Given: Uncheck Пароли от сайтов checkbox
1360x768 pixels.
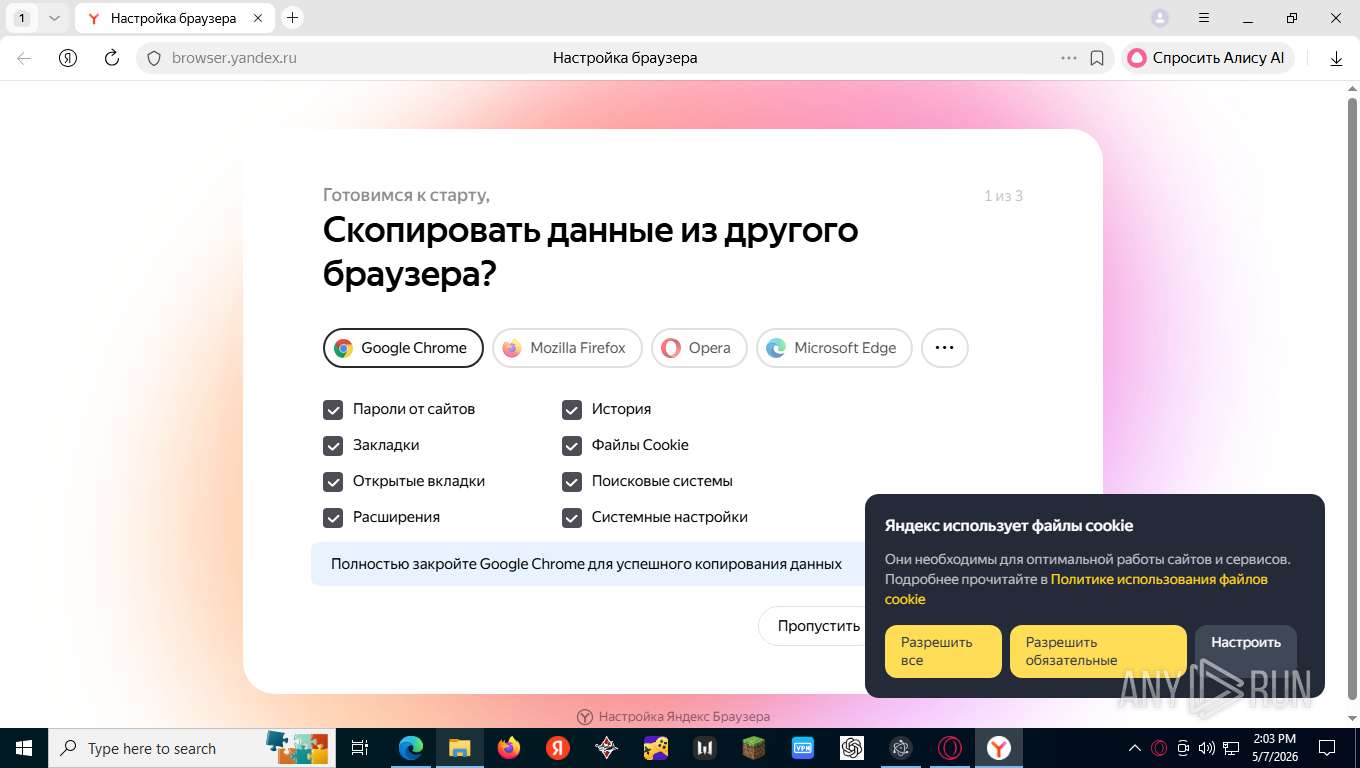Looking at the screenshot, I should pos(333,409).
